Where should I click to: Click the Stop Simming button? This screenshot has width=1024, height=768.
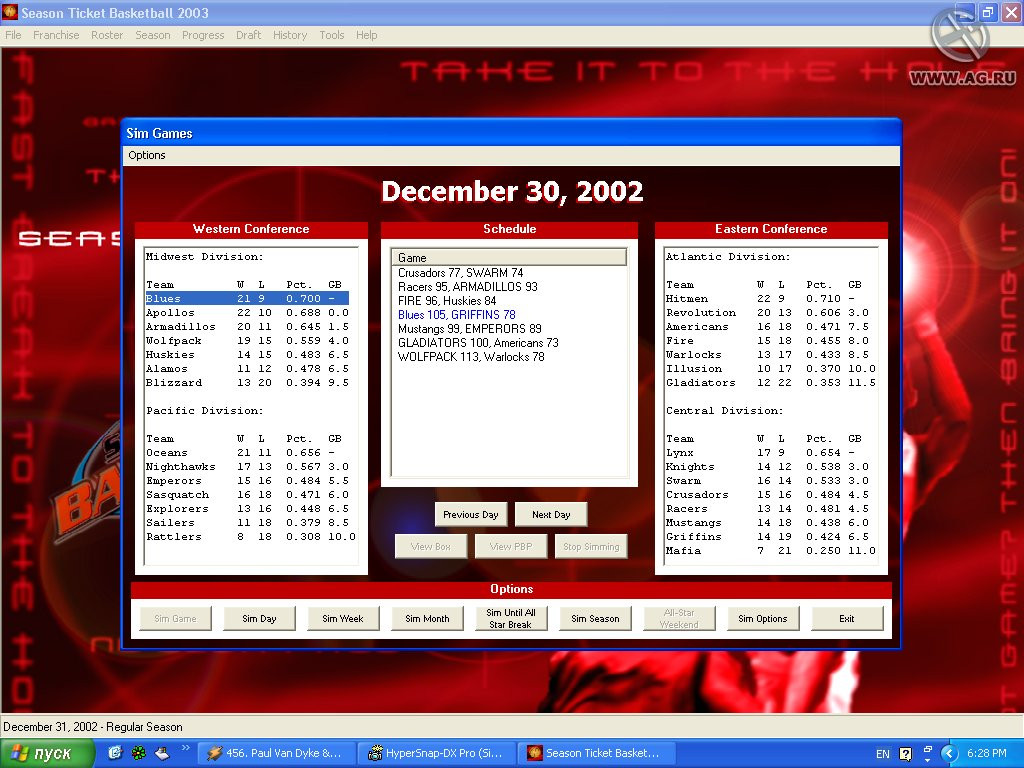pyautogui.click(x=592, y=547)
